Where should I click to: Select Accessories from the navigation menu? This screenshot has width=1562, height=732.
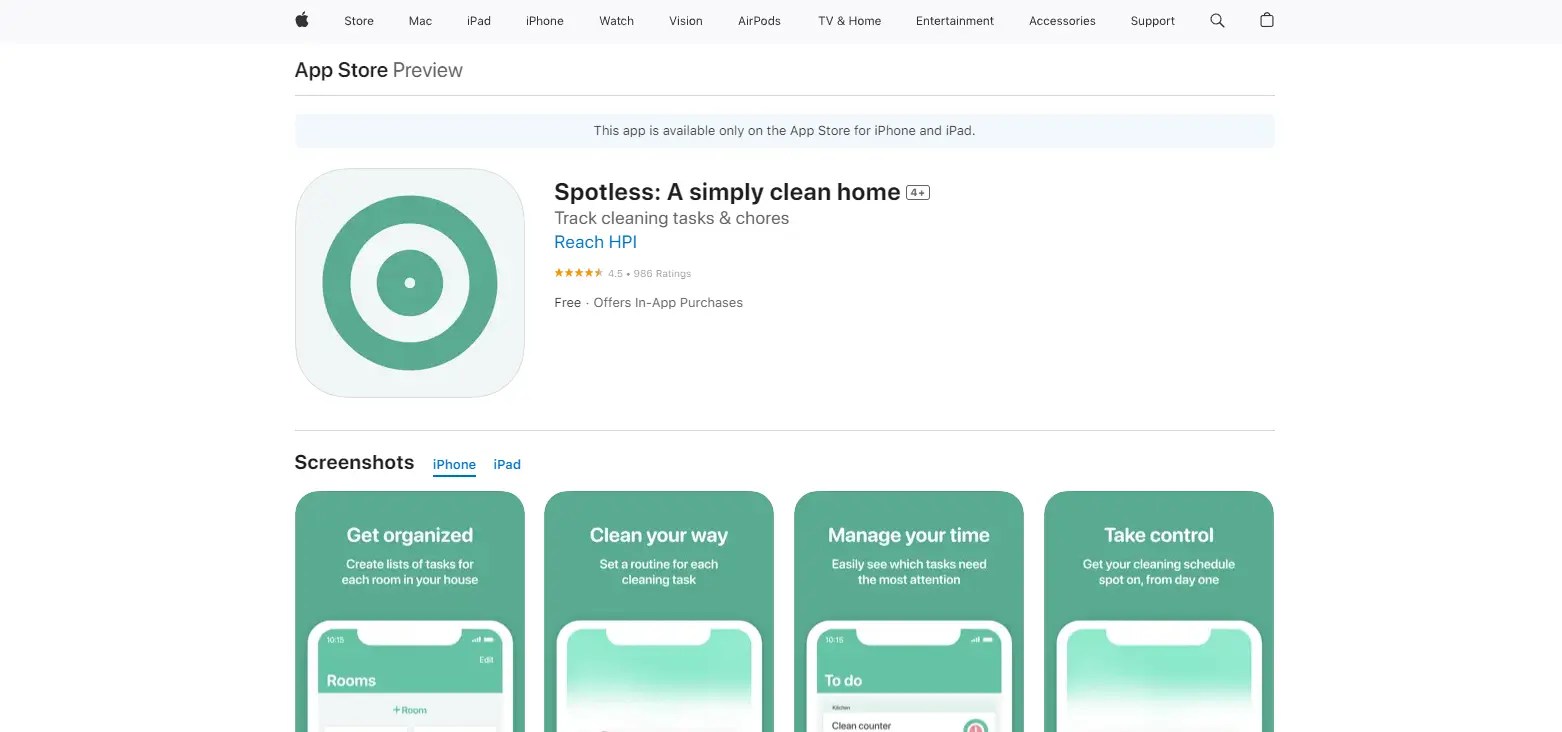point(1062,20)
